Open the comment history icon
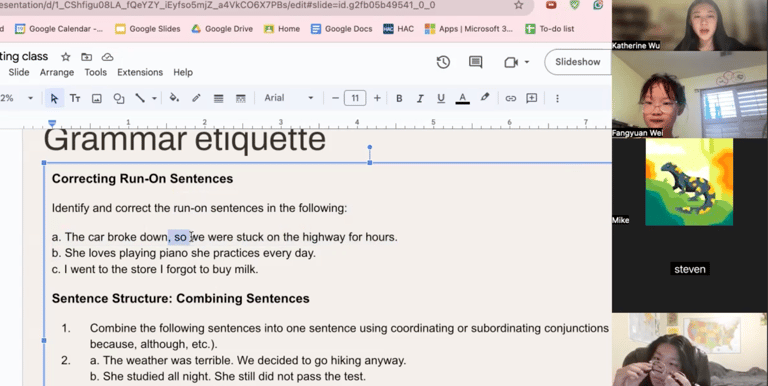Image resolution: width=768 pixels, height=386 pixels. click(476, 62)
